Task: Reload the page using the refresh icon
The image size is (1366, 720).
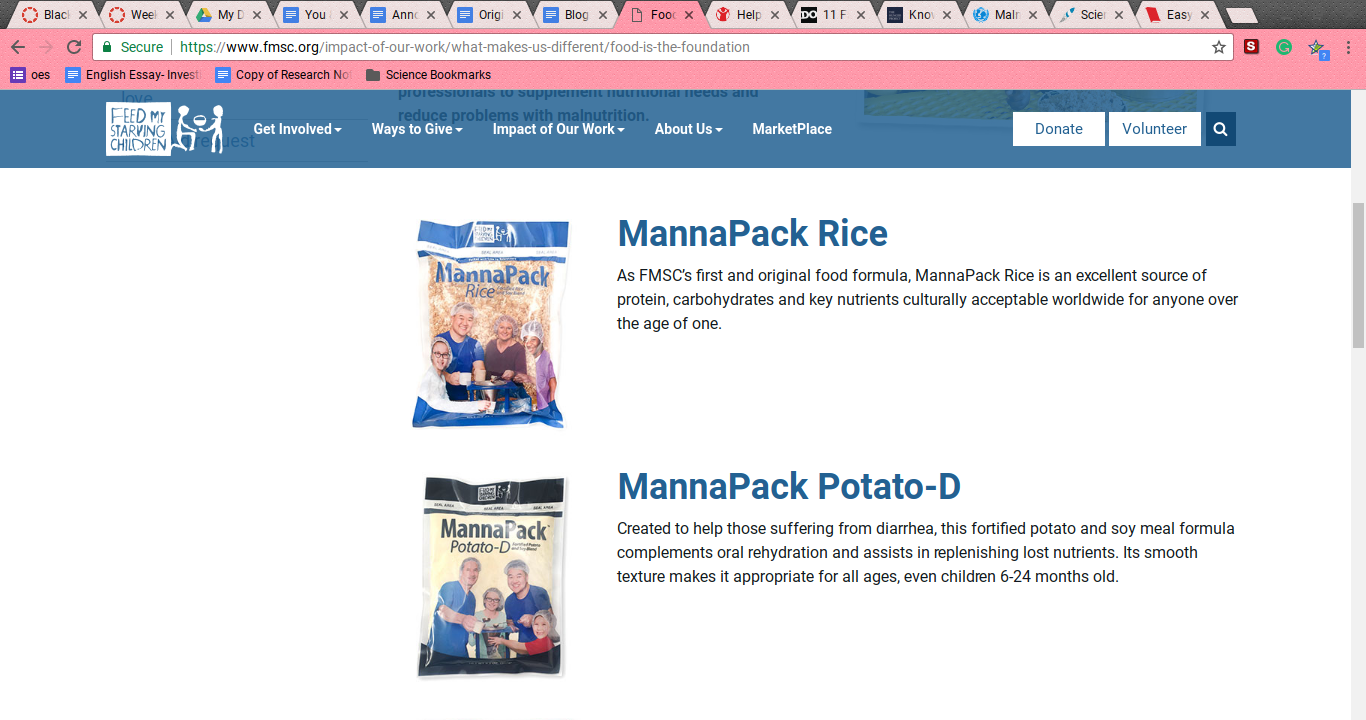Action: 74,47
